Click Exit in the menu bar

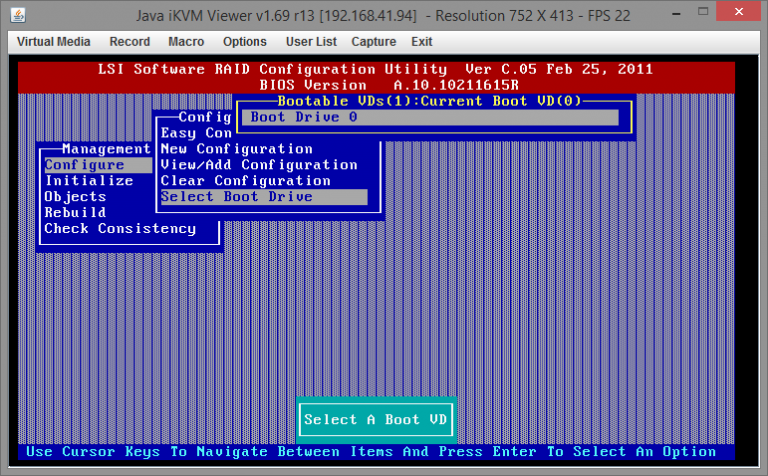[x=422, y=42]
